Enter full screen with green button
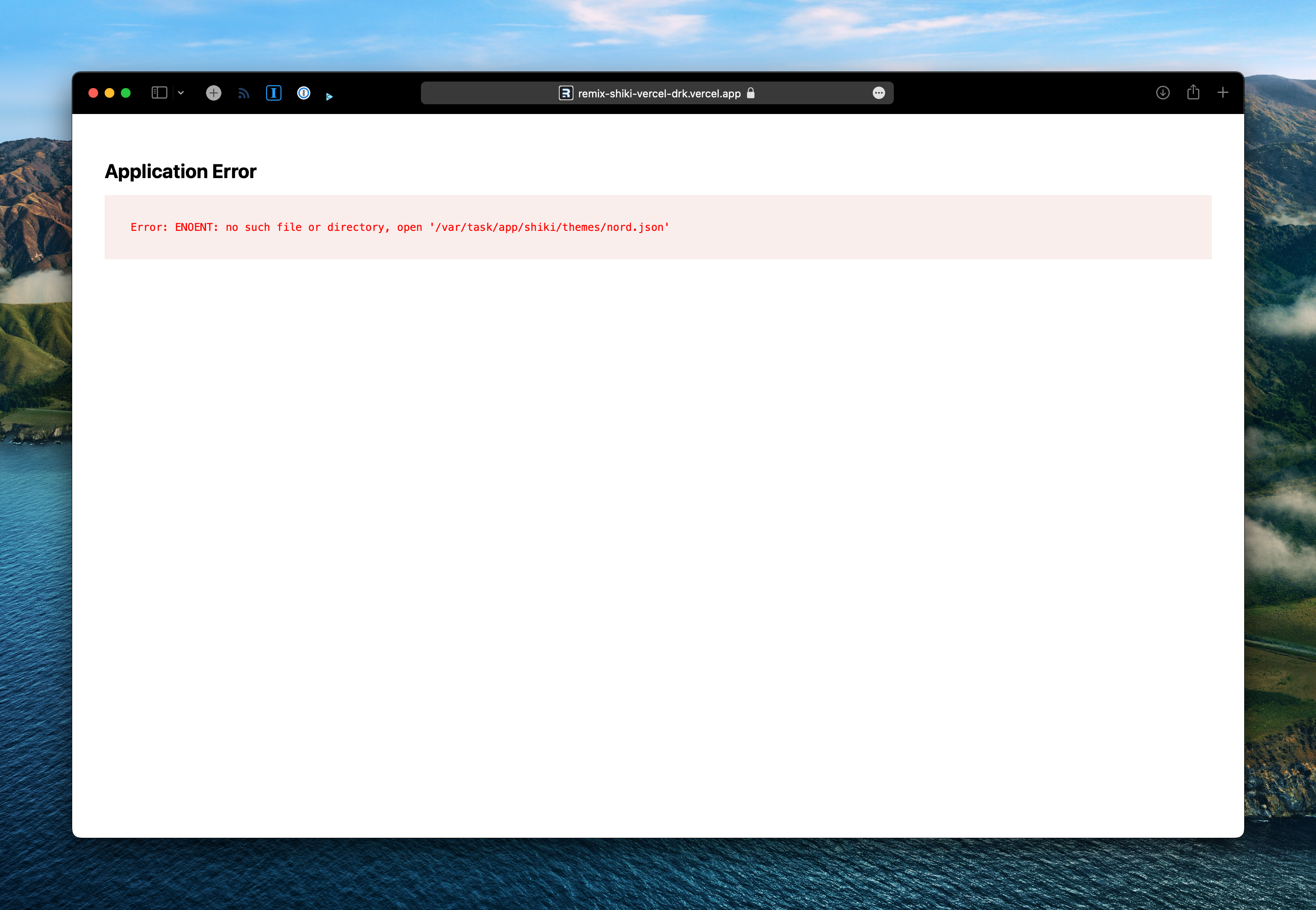The width and height of the screenshot is (1316, 910). (x=126, y=93)
